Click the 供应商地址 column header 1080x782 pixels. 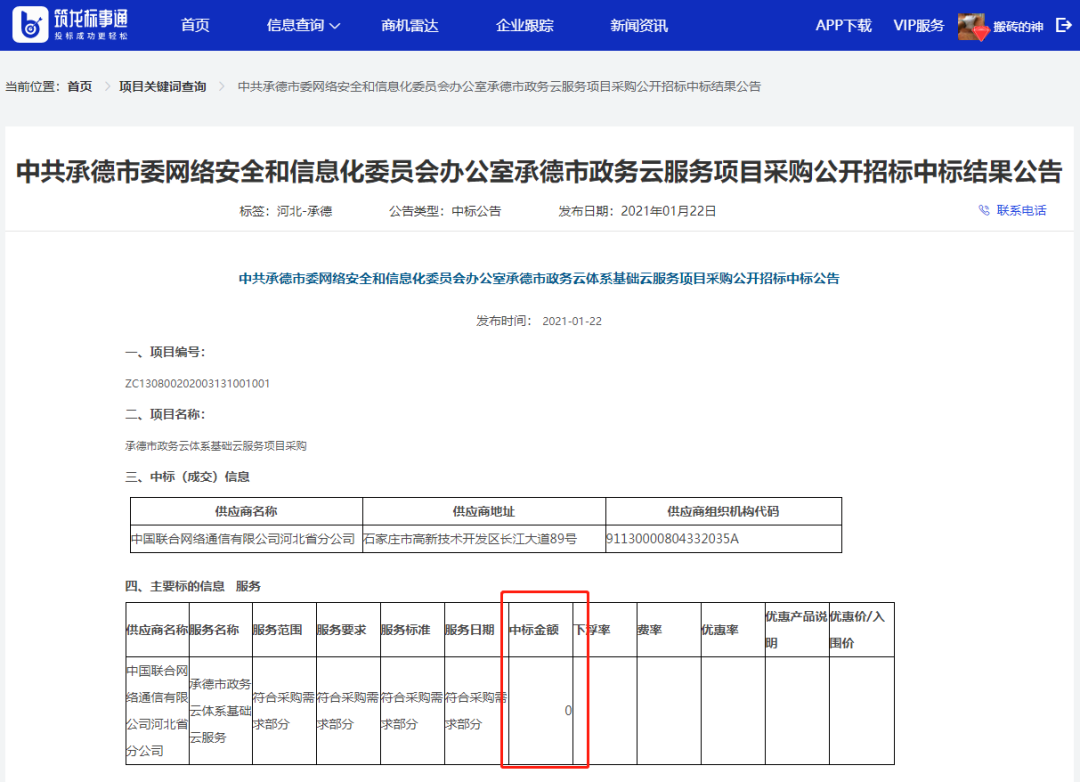click(484, 511)
